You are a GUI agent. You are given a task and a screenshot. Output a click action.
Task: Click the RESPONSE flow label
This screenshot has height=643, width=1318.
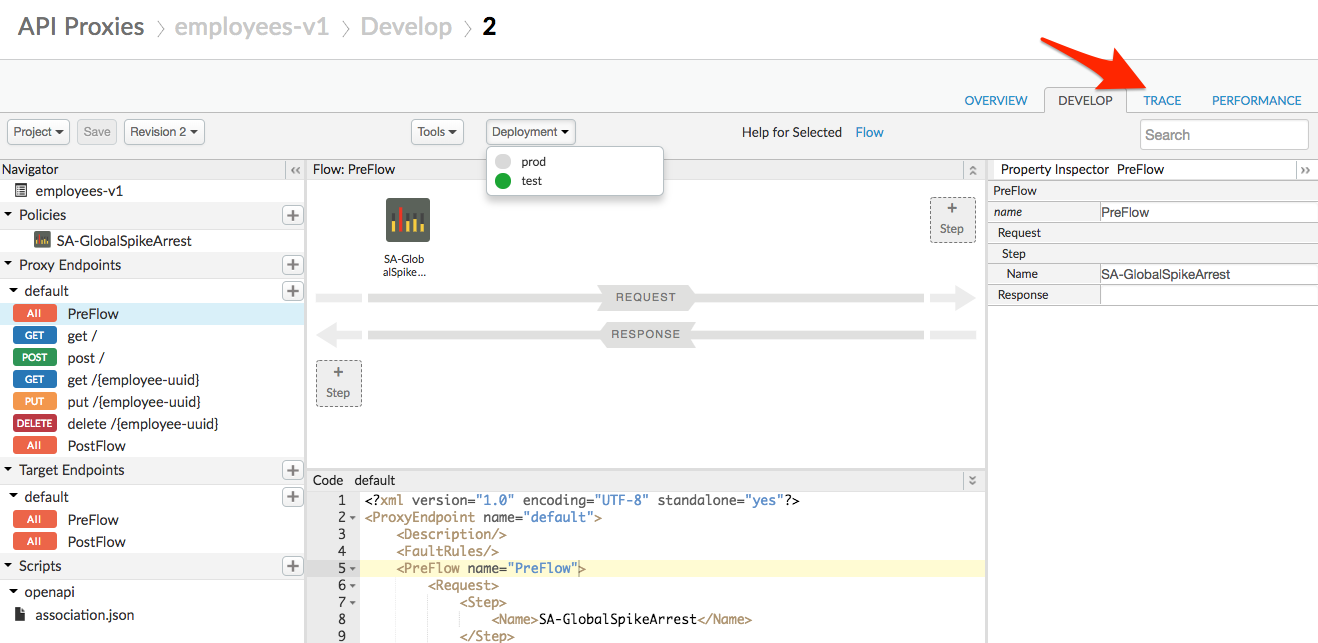[x=645, y=334]
